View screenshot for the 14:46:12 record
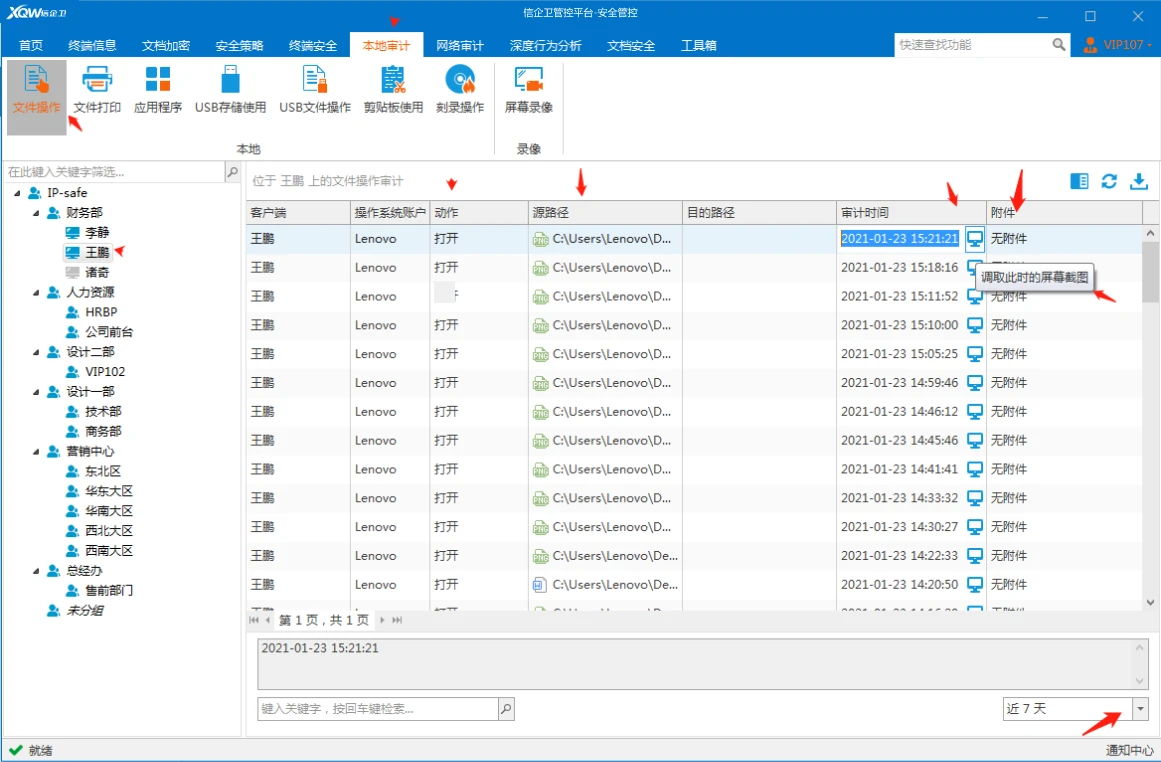 [x=975, y=412]
